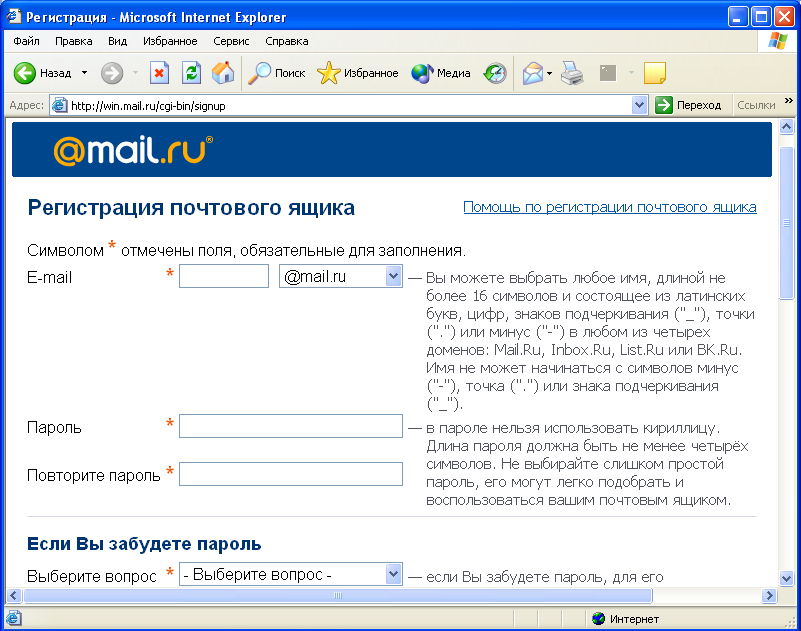The height and width of the screenshot is (631, 801).
Task: Open the Mail envelope toolbar icon
Action: (533, 74)
